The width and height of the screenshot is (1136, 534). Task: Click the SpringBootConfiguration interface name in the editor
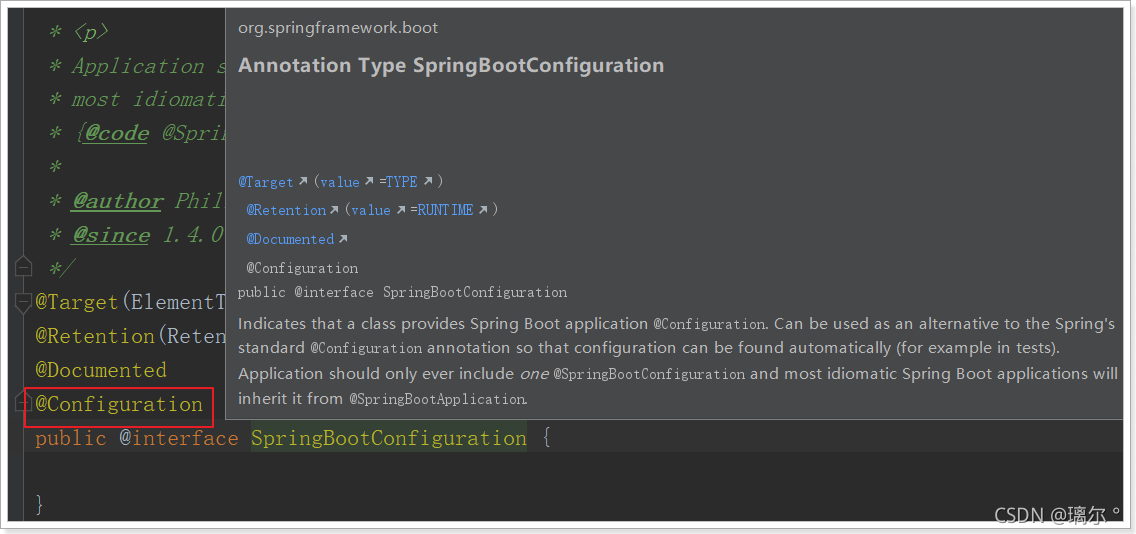(388, 438)
